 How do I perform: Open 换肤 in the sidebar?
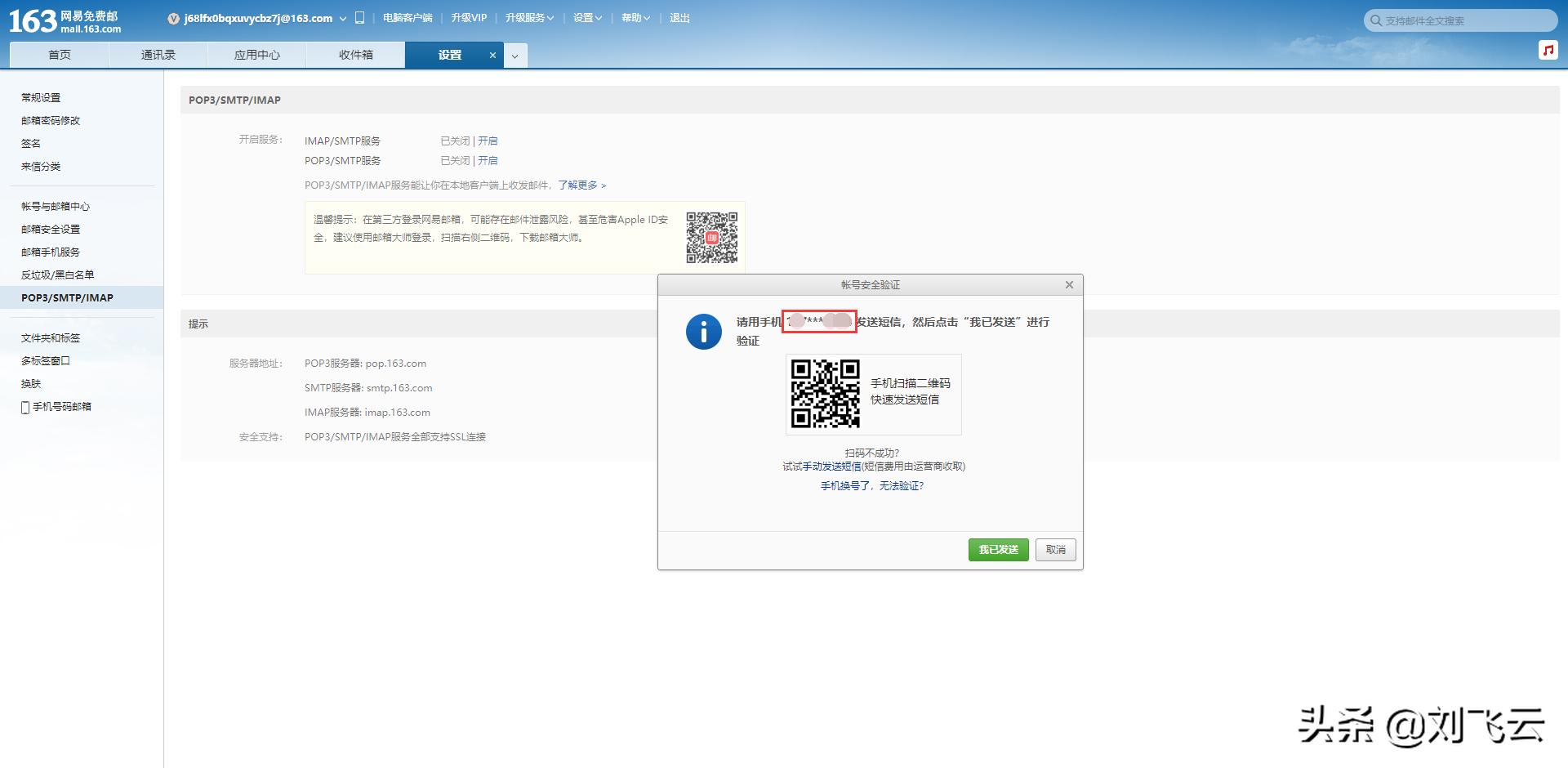31,383
